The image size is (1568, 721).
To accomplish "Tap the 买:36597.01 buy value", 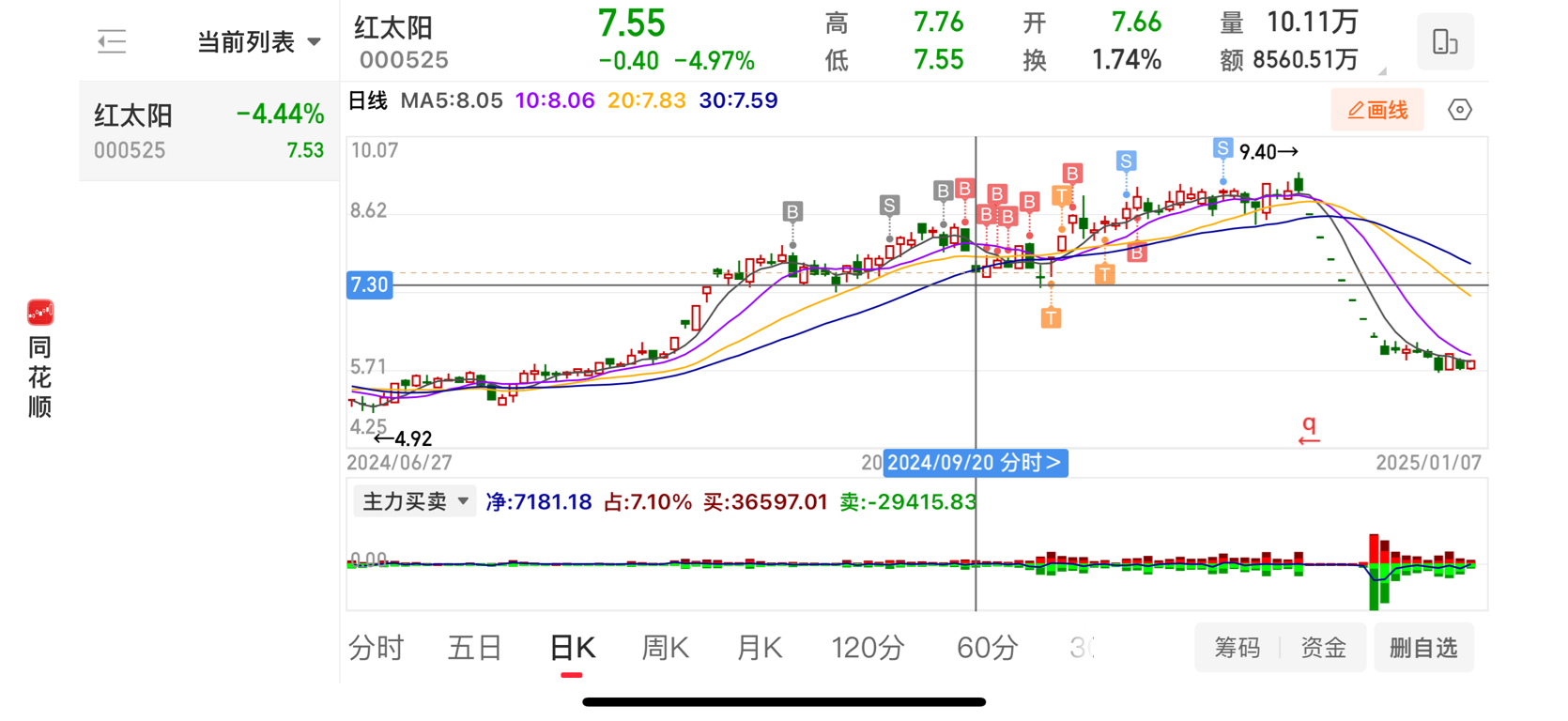I will [x=766, y=502].
